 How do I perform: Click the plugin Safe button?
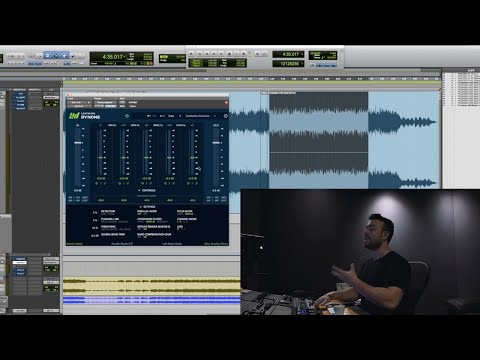[122, 106]
